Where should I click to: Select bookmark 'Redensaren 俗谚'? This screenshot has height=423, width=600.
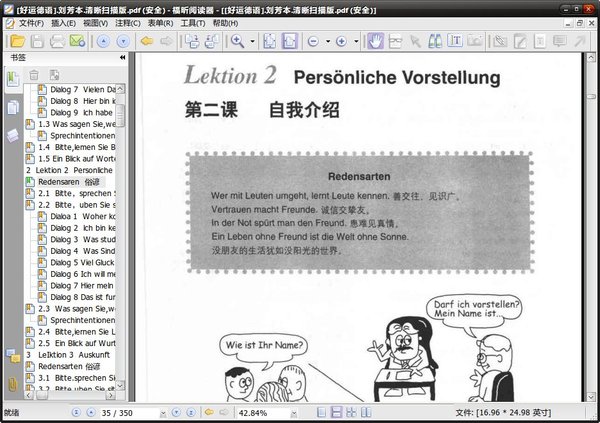tap(69, 182)
